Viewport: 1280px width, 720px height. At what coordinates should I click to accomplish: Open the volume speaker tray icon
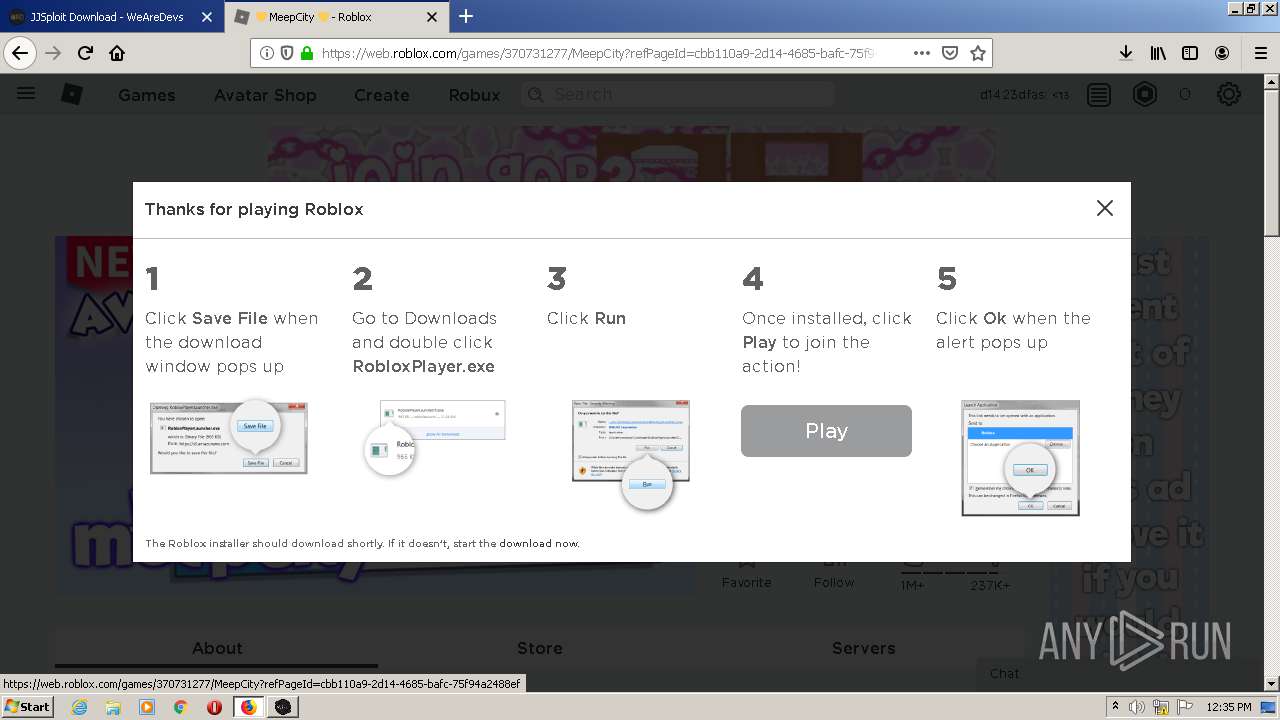click(1137, 707)
